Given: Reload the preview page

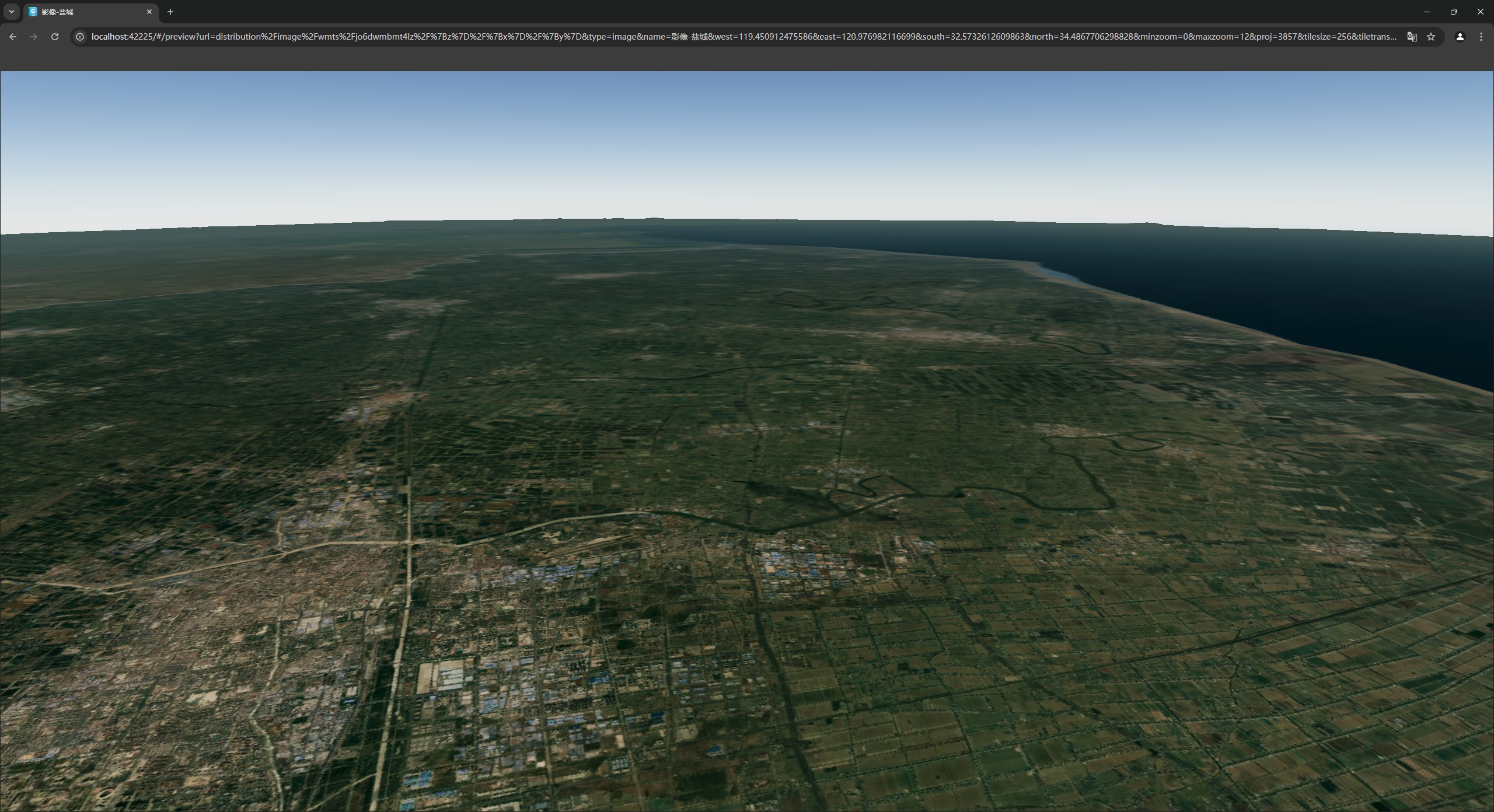Looking at the screenshot, I should pyautogui.click(x=55, y=37).
